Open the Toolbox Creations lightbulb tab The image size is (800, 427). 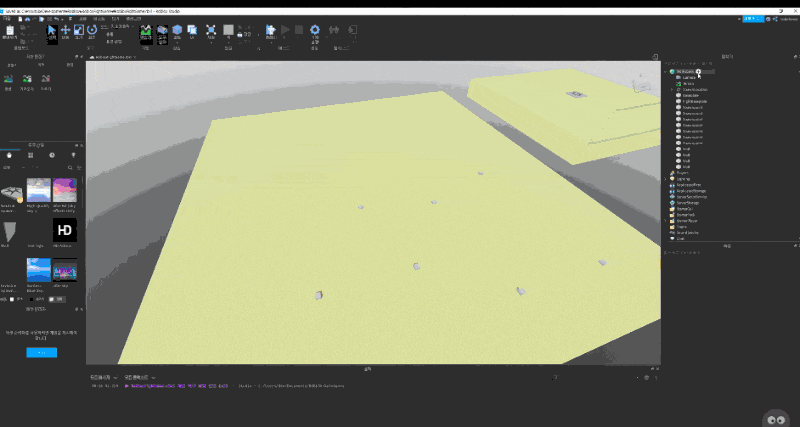coord(73,155)
